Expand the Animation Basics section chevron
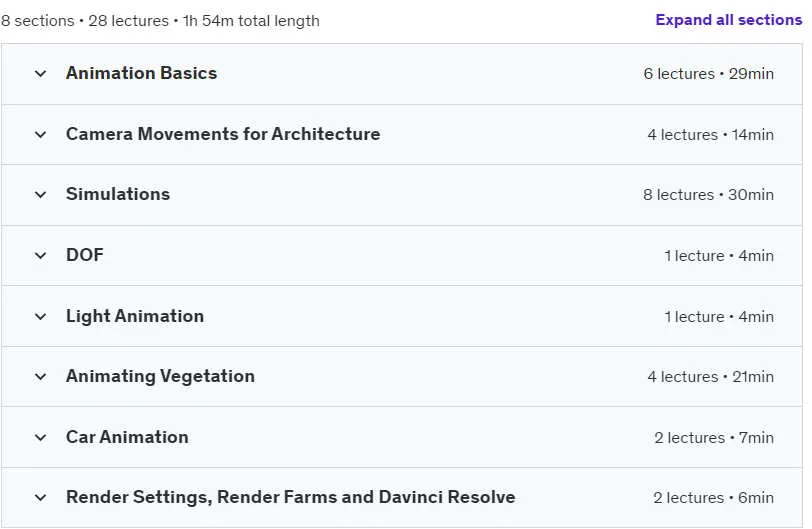 (40, 74)
